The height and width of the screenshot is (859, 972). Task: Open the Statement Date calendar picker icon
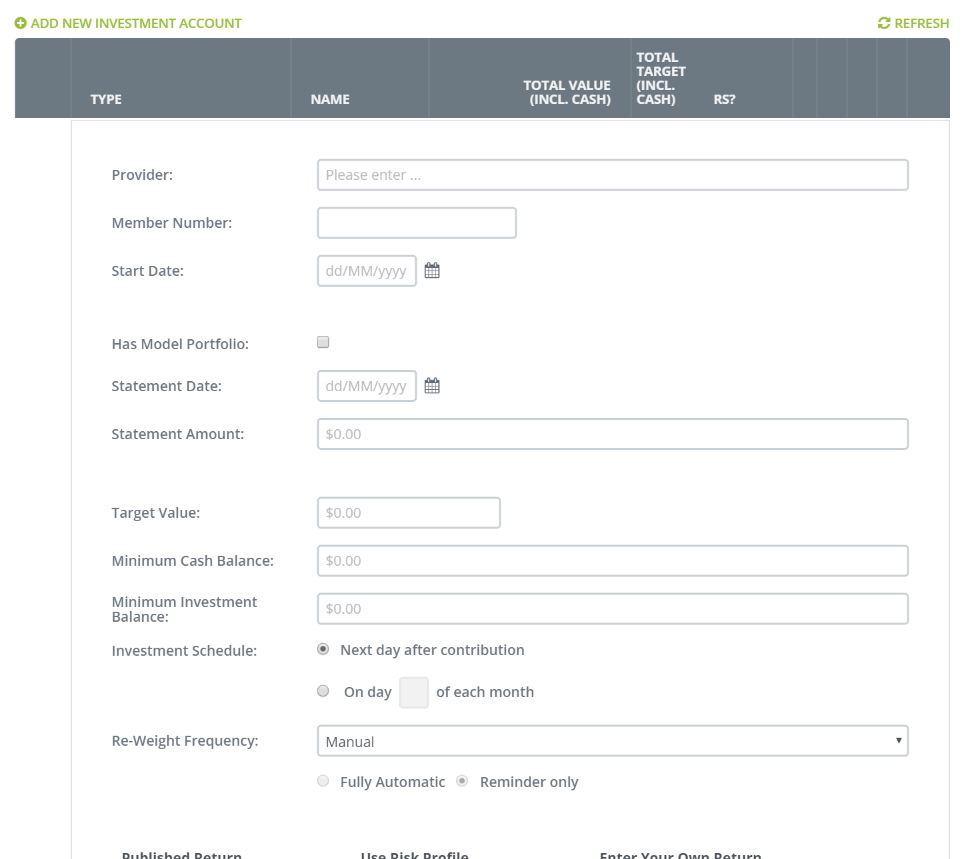coord(432,386)
